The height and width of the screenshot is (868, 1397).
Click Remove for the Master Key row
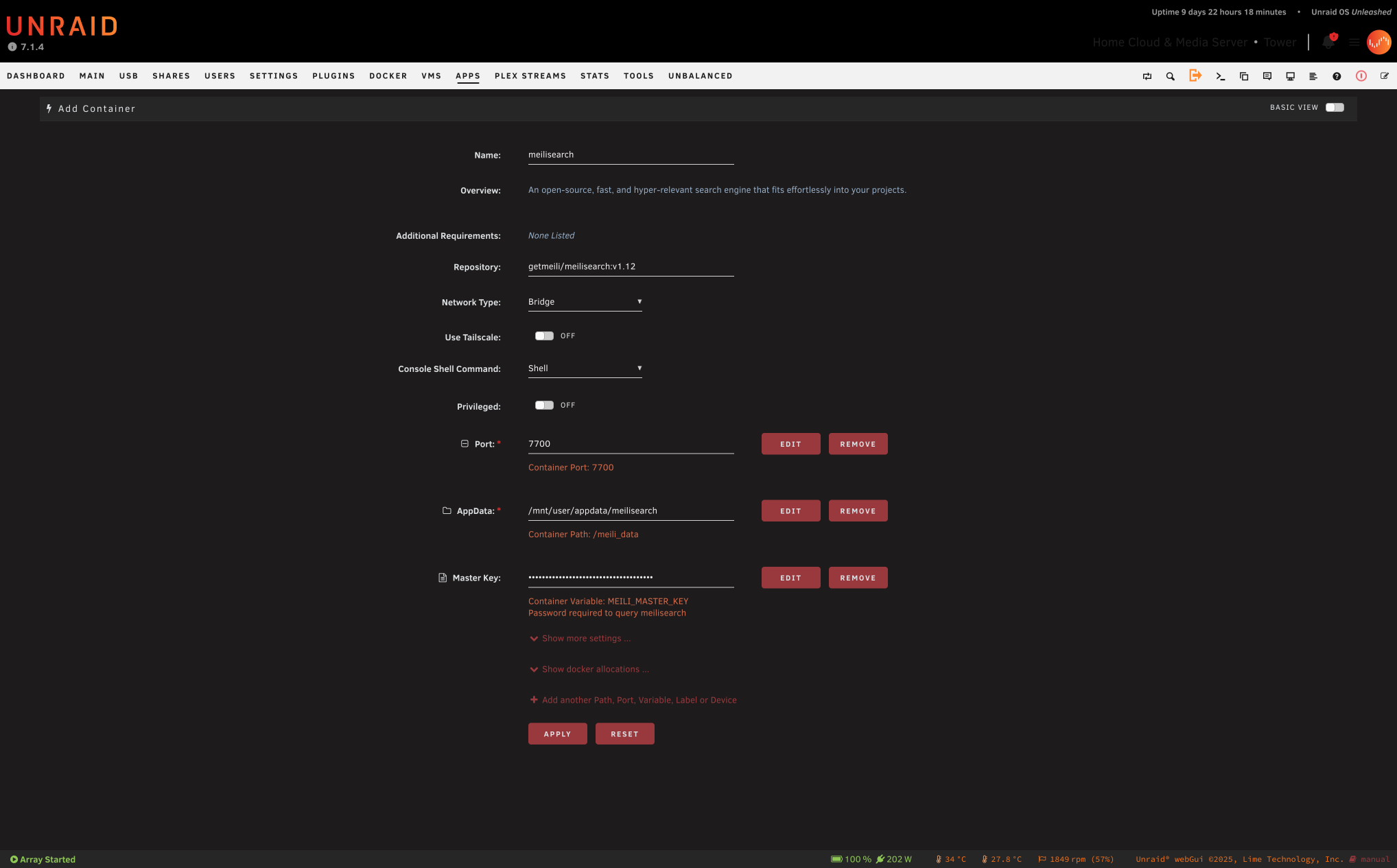tap(858, 578)
